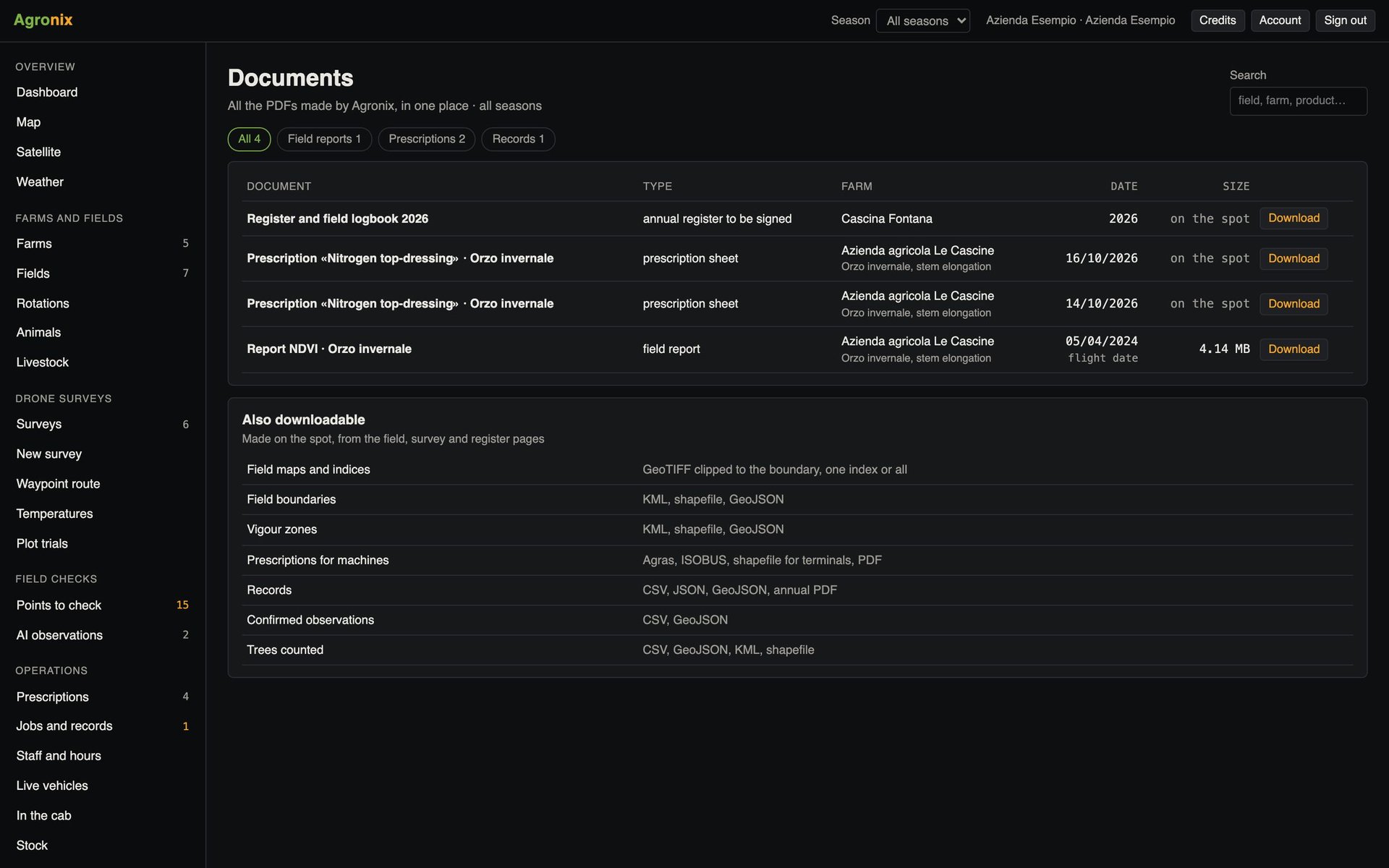Click the Agronix logo

pyautogui.click(x=43, y=20)
